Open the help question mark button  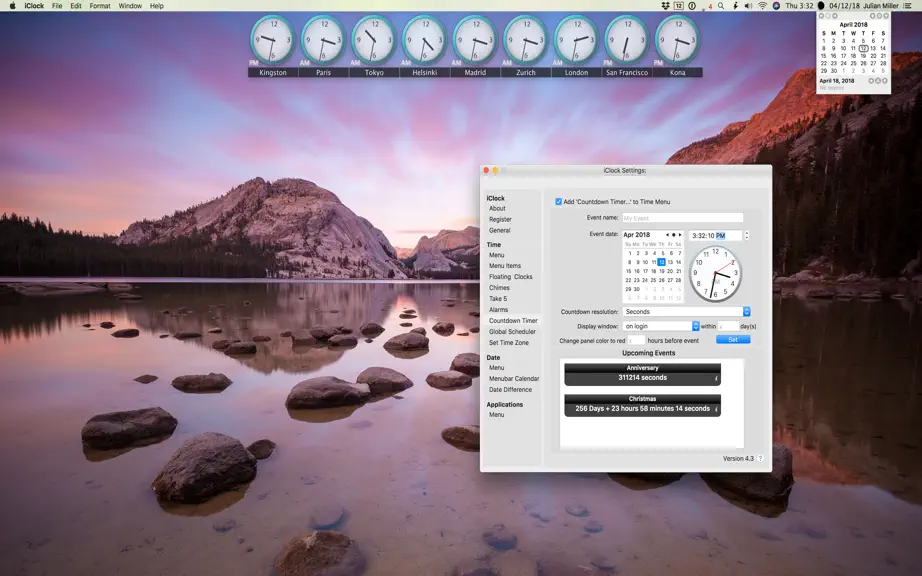pyautogui.click(x=760, y=458)
